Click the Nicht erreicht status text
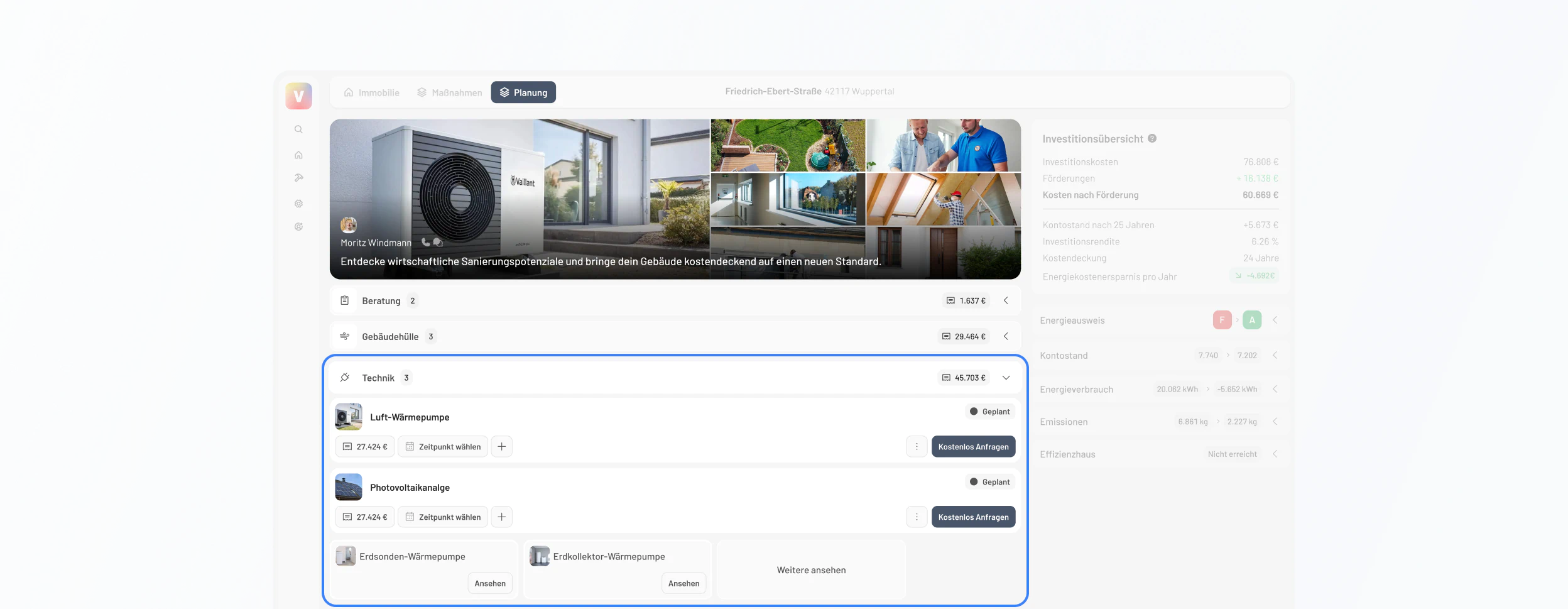The image size is (1568, 609). click(x=1232, y=454)
